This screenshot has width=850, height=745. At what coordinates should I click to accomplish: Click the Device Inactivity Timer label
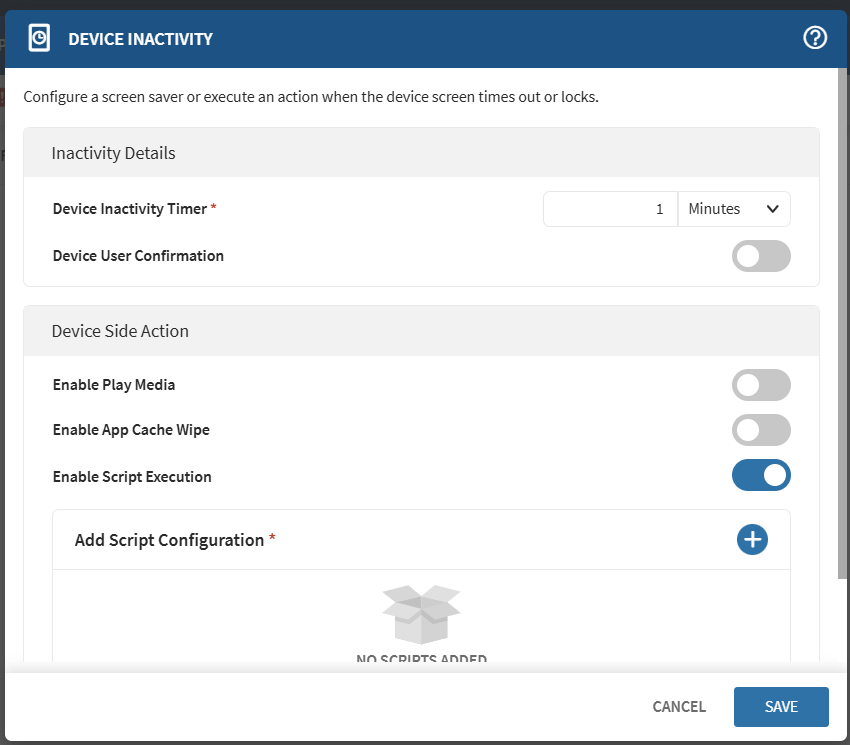coord(129,209)
